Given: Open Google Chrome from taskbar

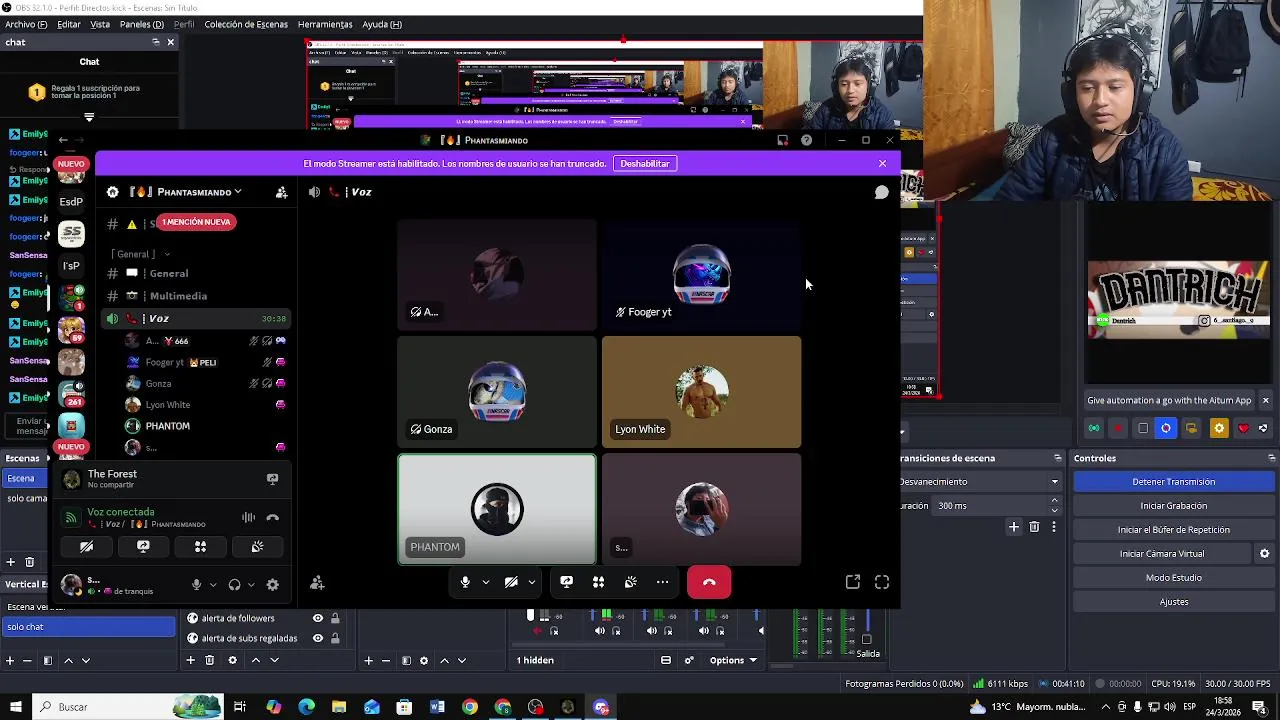Looking at the screenshot, I should [470, 707].
